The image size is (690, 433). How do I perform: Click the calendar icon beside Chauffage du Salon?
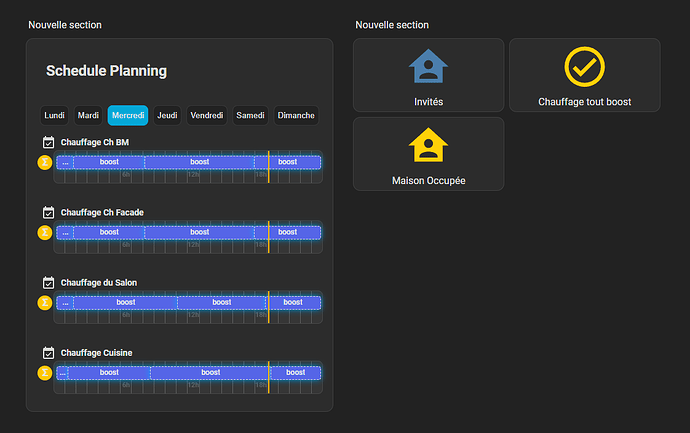pos(48,282)
